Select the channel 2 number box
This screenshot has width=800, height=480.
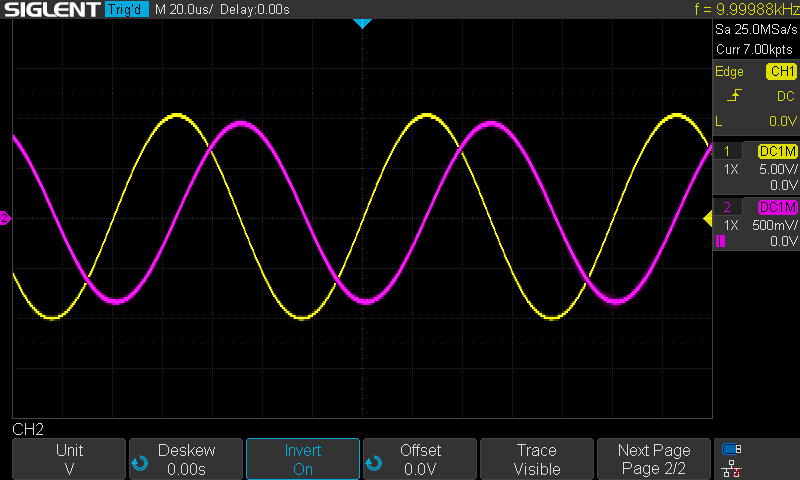tap(727, 207)
